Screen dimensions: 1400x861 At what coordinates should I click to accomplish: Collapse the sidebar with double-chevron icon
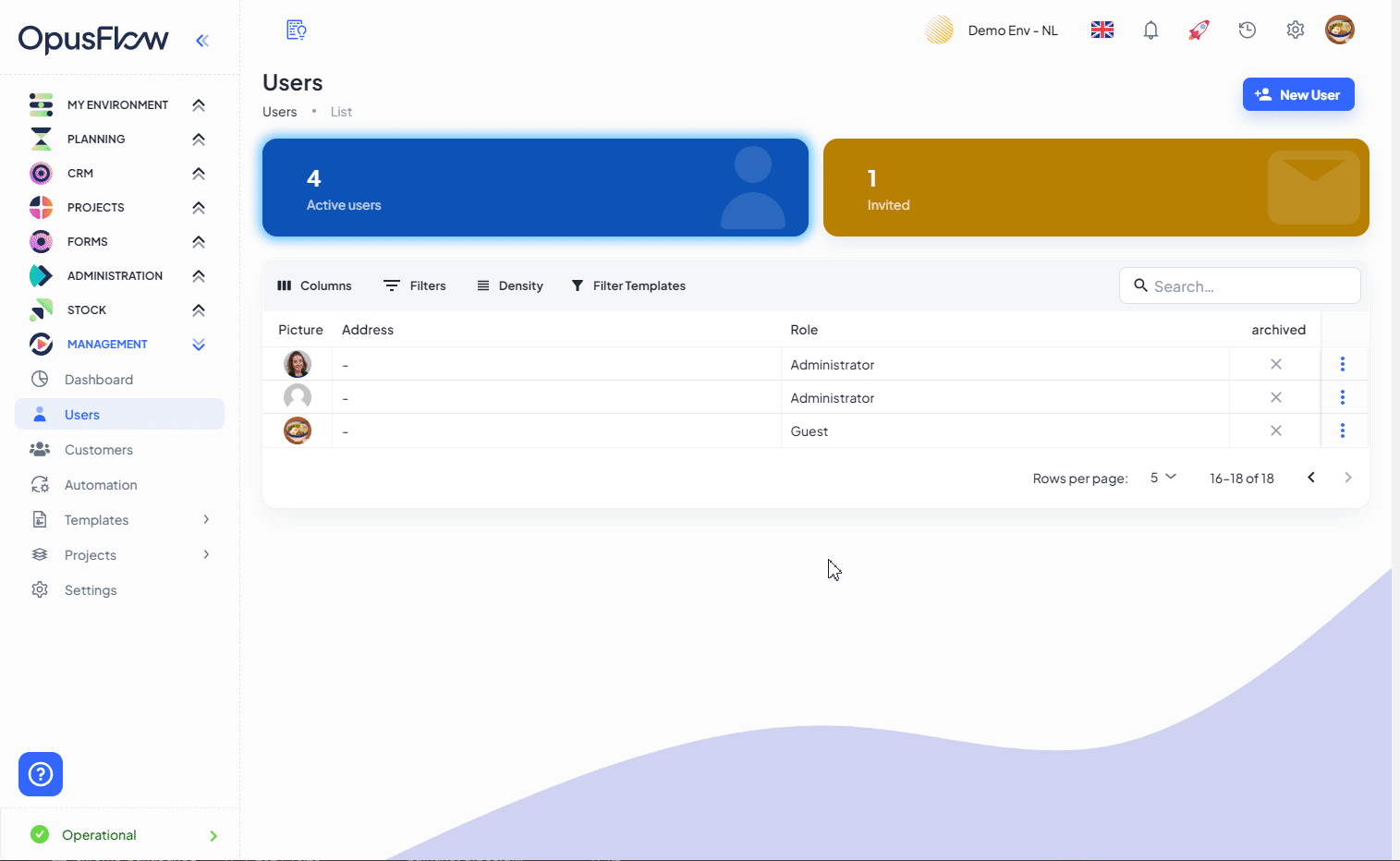(x=202, y=40)
